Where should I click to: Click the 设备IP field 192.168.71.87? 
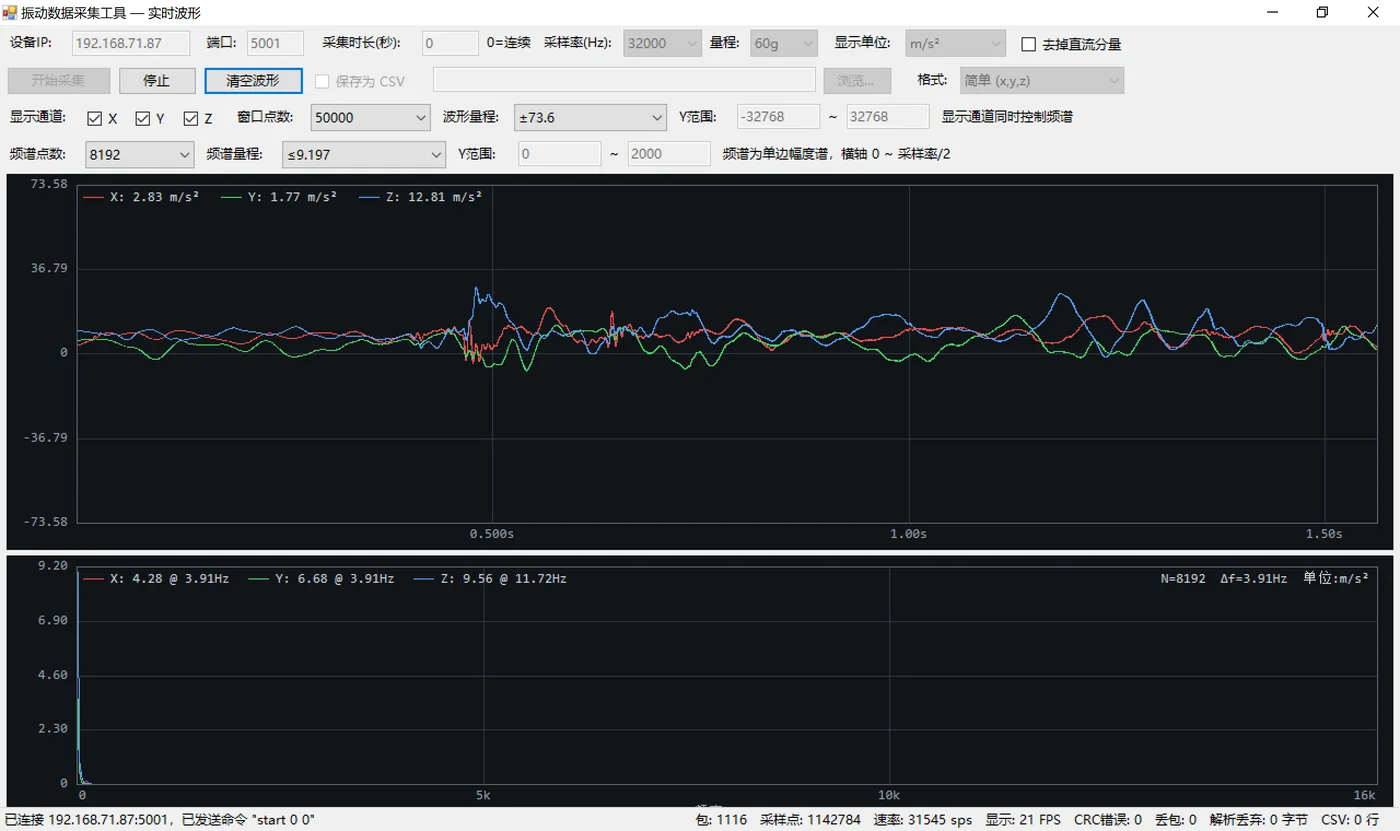tap(131, 43)
